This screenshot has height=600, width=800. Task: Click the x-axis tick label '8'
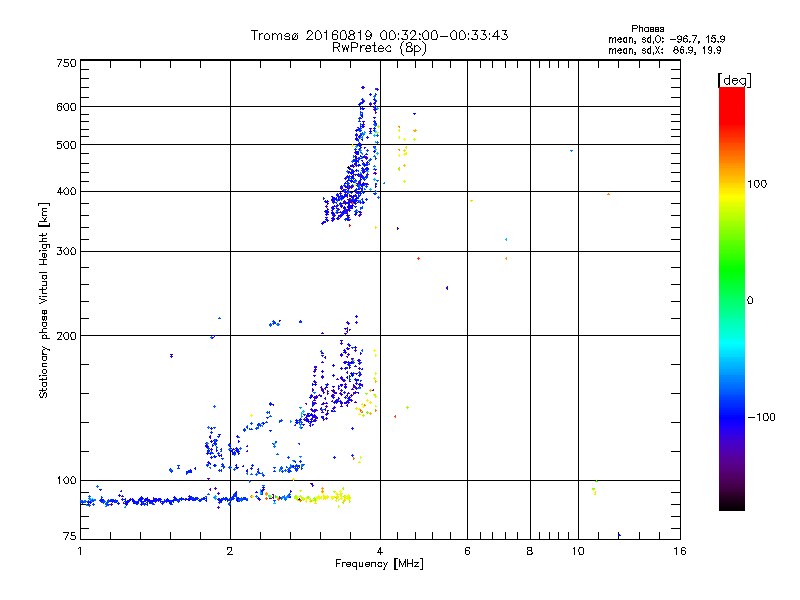click(x=530, y=551)
